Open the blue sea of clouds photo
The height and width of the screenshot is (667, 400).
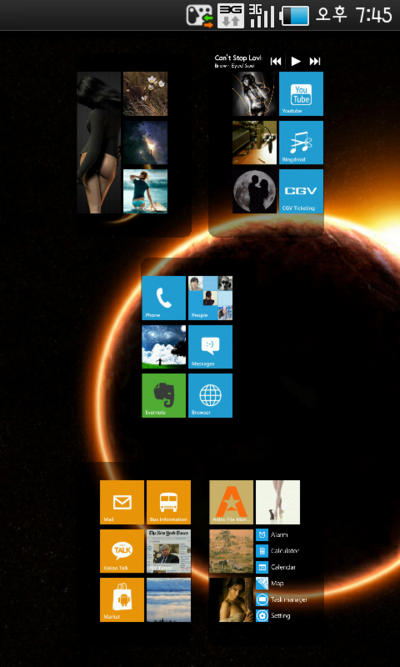tap(169, 600)
